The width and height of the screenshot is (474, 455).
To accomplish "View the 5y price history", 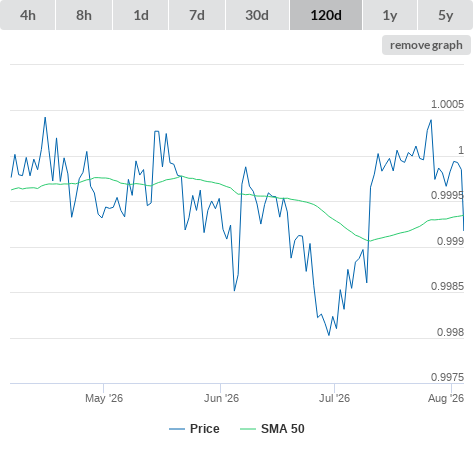I will pyautogui.click(x=446, y=15).
